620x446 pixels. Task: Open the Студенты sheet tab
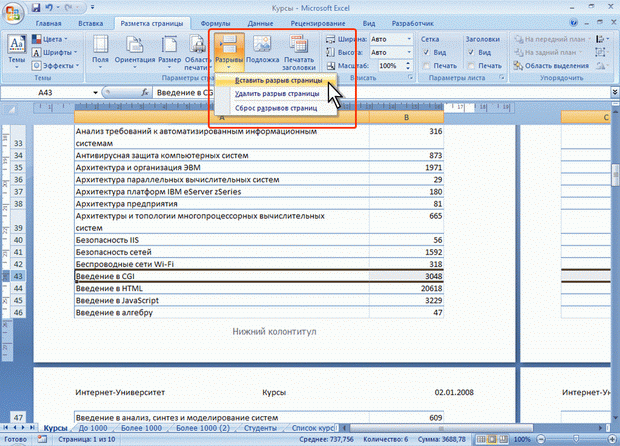tap(260, 428)
